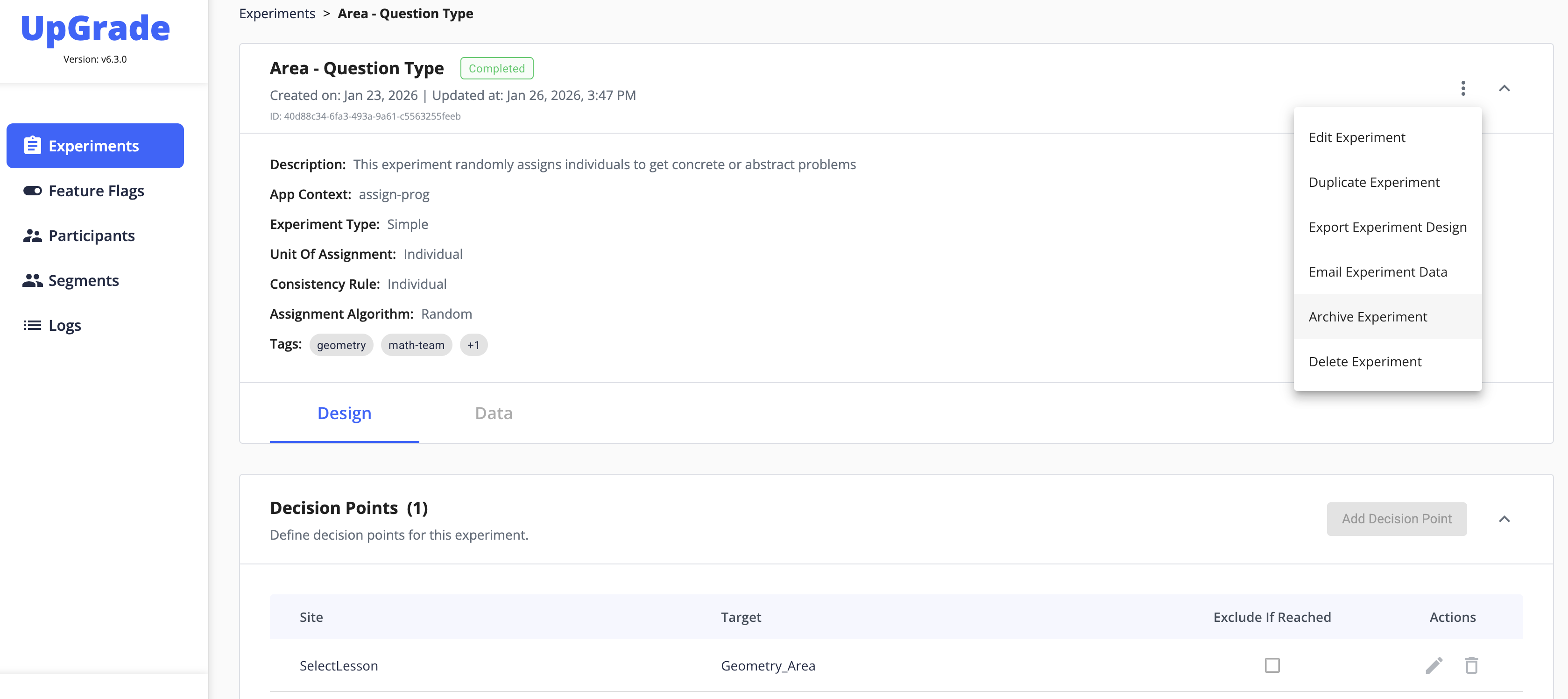The image size is (1568, 699).
Task: Click the Participants people icon
Action: click(x=32, y=235)
